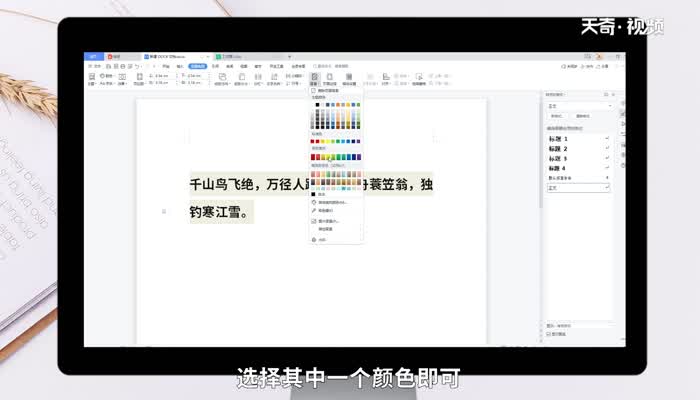Open the File menu

[96, 67]
